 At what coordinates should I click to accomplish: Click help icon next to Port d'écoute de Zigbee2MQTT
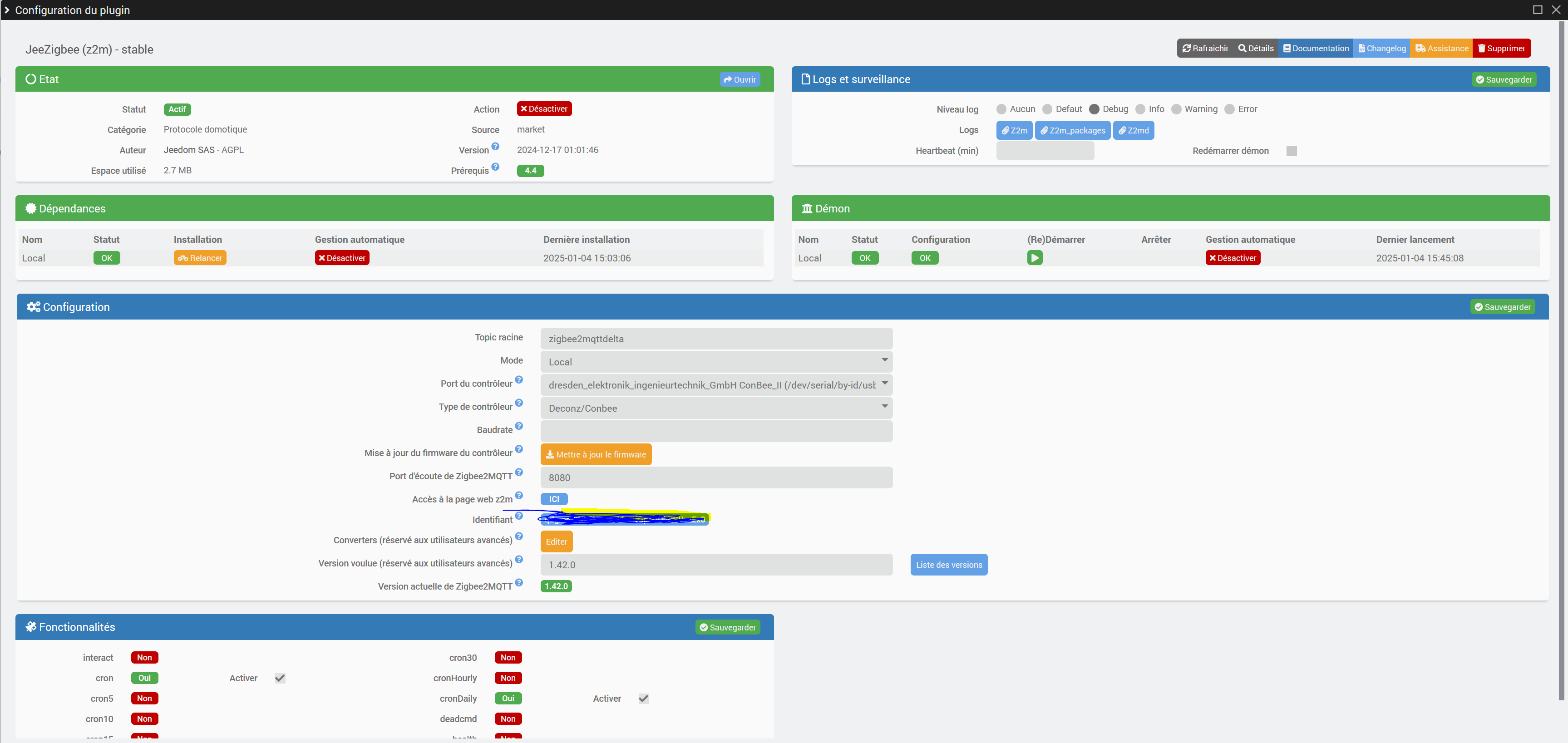518,472
